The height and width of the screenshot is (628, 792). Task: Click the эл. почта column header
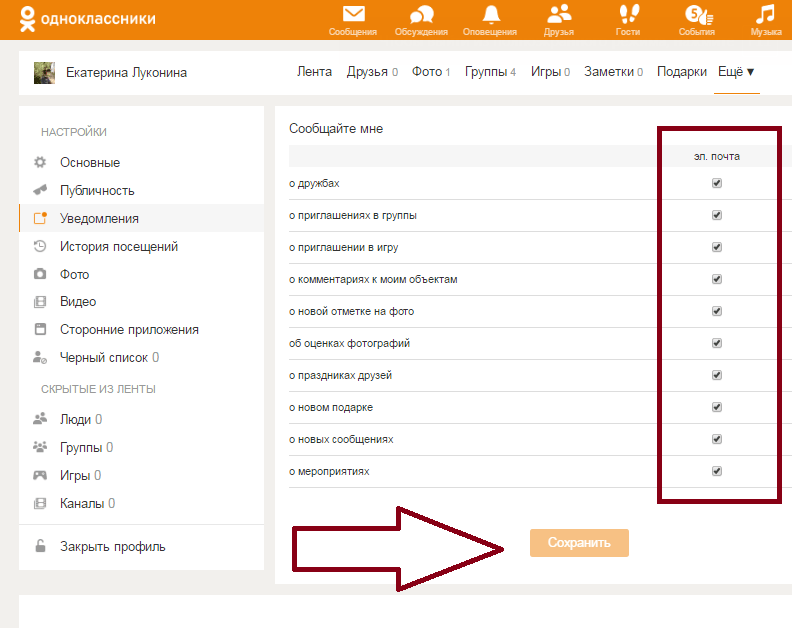tap(717, 156)
